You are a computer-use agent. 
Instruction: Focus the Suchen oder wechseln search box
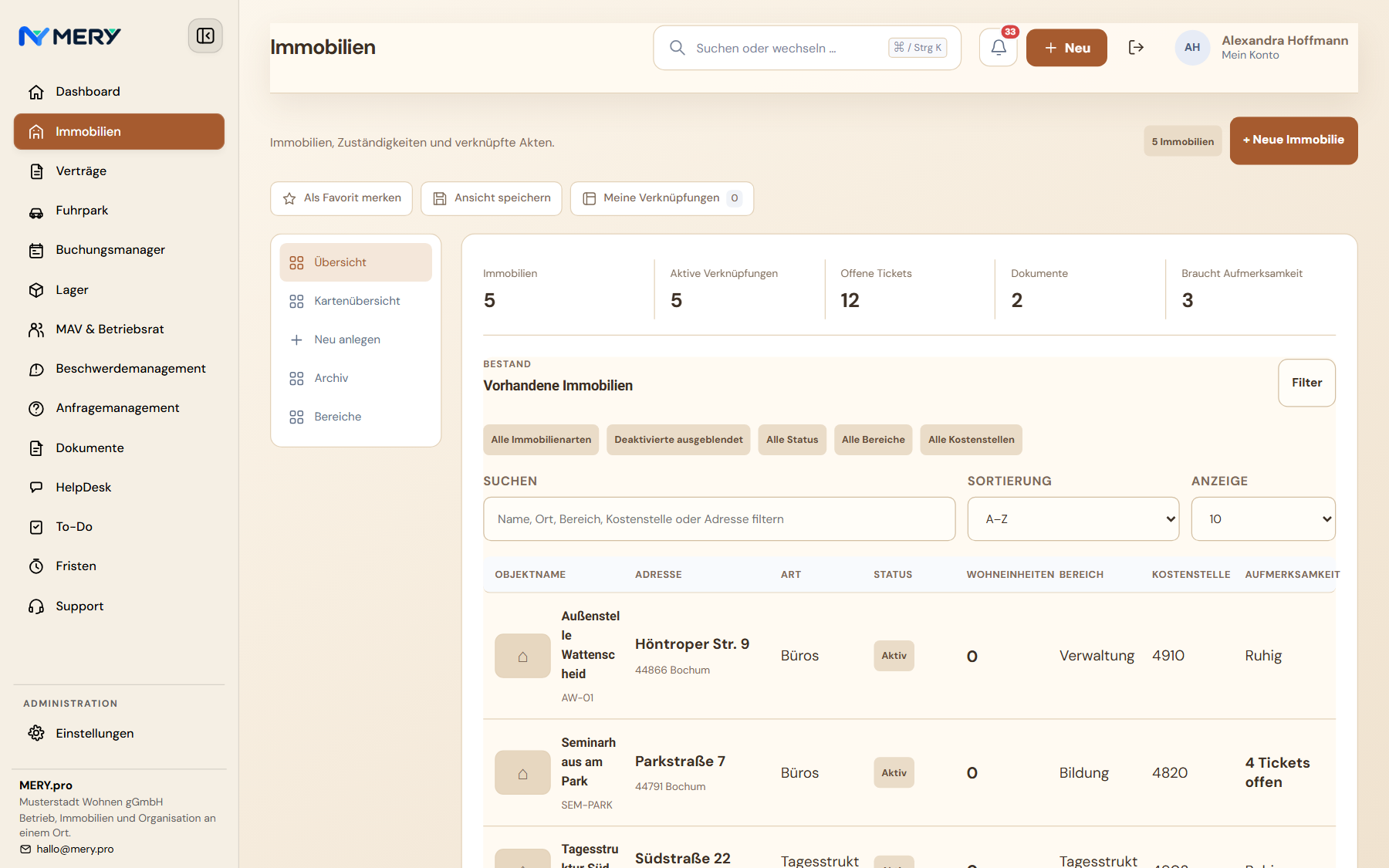(807, 48)
